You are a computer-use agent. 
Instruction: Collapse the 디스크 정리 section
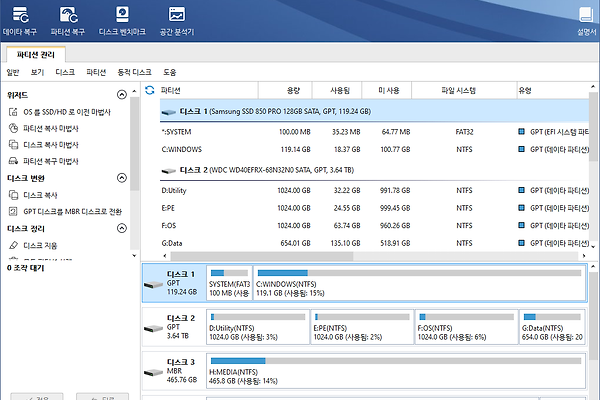pos(122,228)
